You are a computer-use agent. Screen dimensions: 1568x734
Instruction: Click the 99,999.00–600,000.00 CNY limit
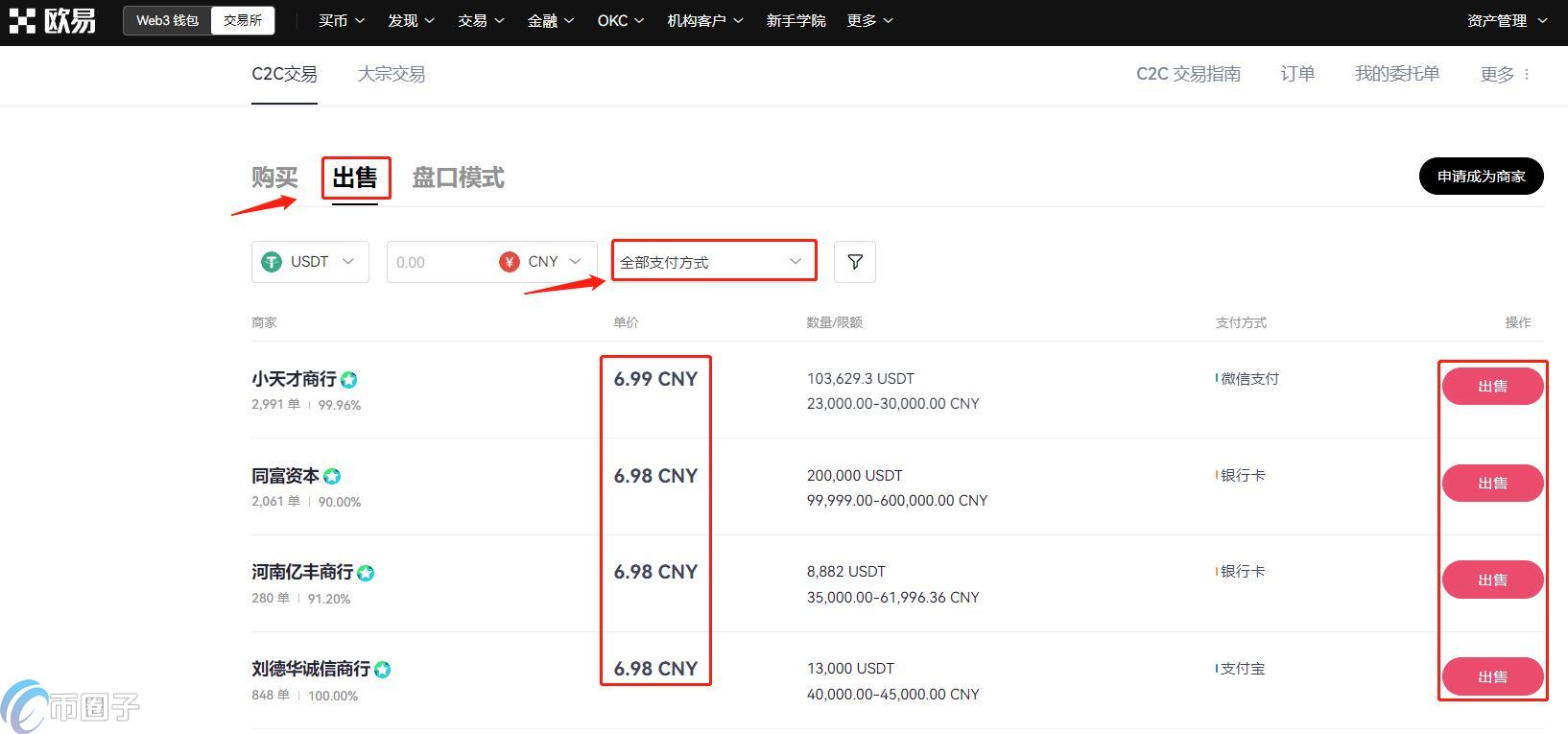coord(897,501)
